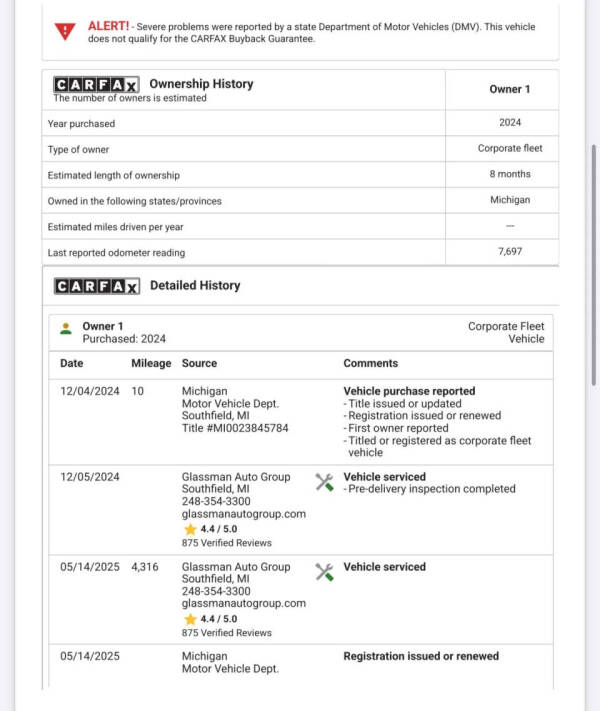Click the CARFAX logo beside Ownership History
Screen dimensions: 600x711
point(96,85)
